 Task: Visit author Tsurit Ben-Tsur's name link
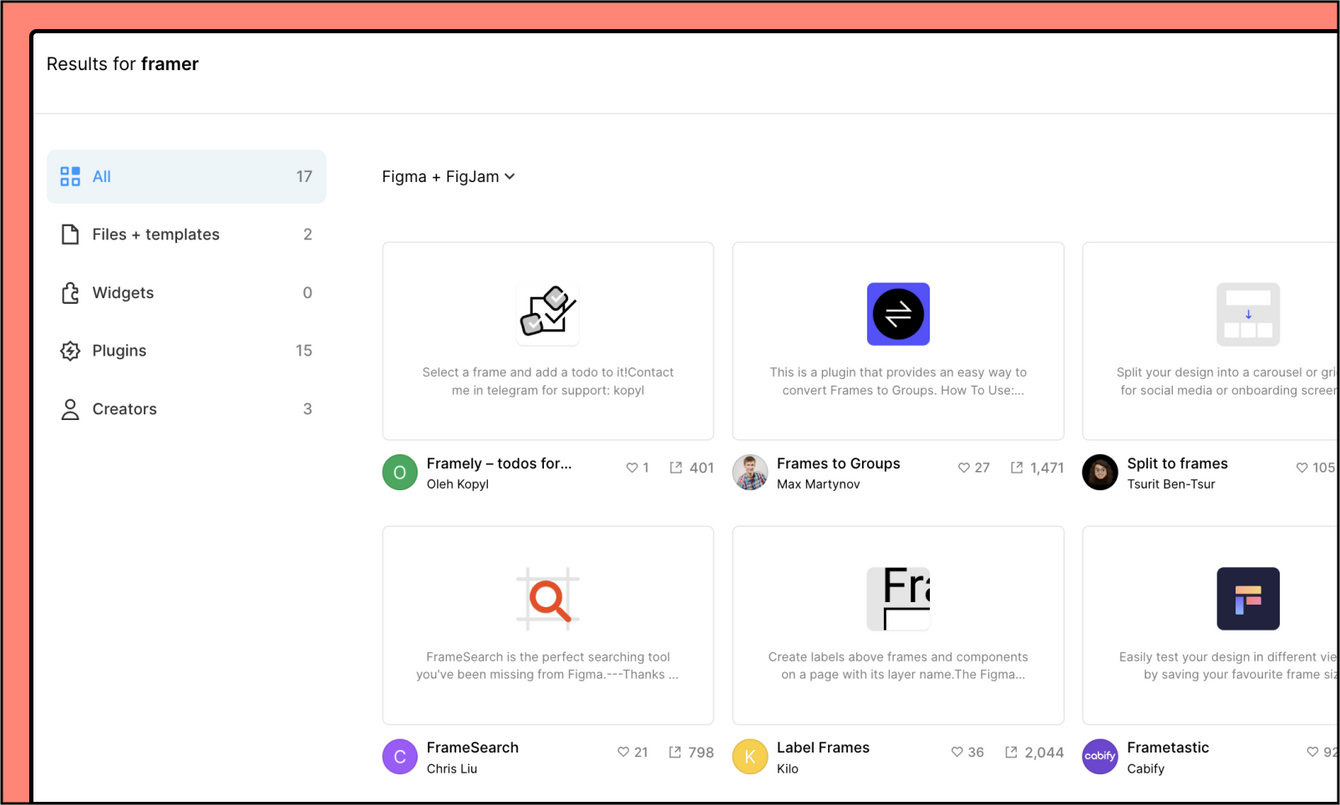point(1173,485)
